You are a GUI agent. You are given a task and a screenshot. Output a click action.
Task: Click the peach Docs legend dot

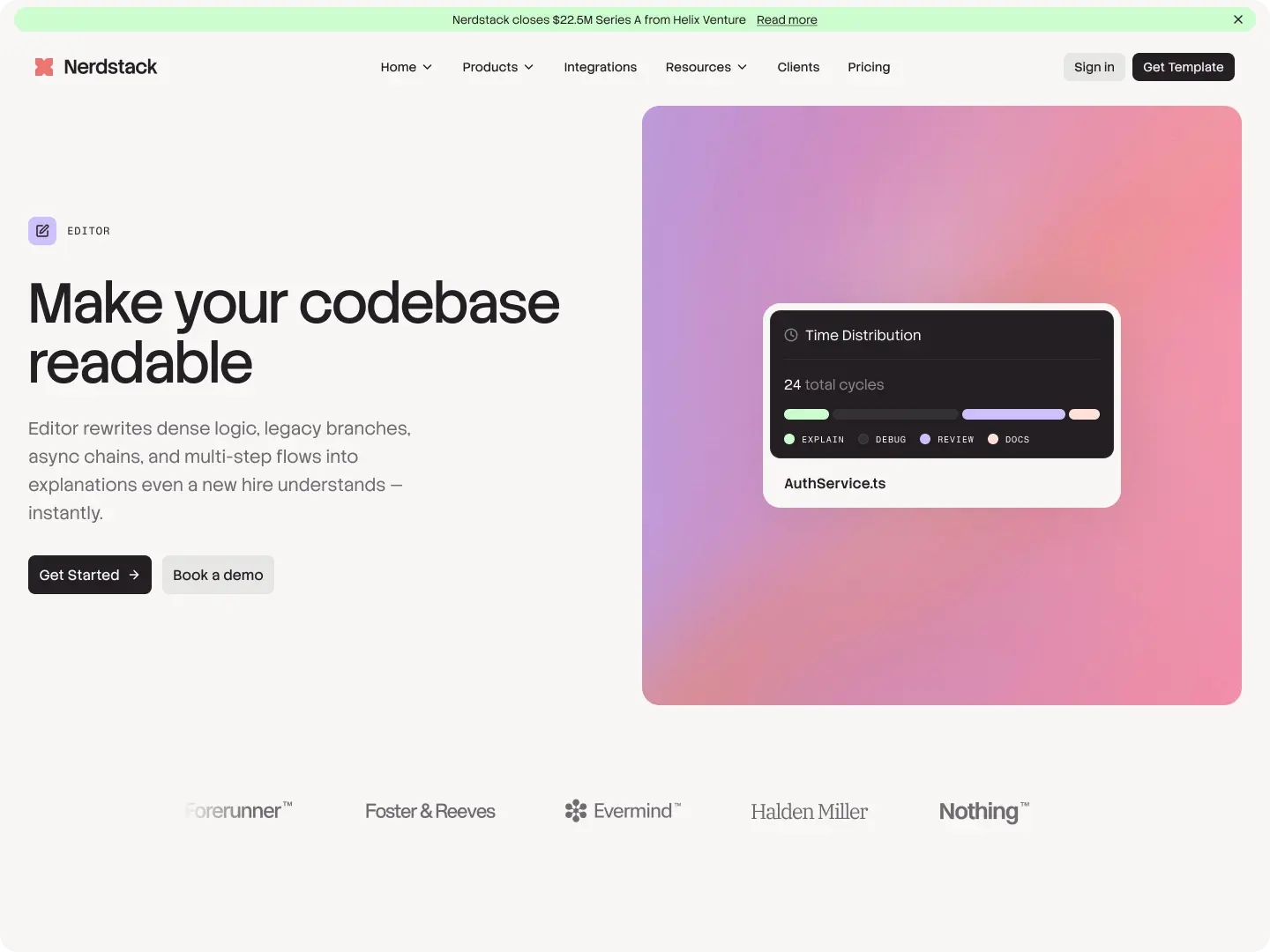tap(993, 439)
